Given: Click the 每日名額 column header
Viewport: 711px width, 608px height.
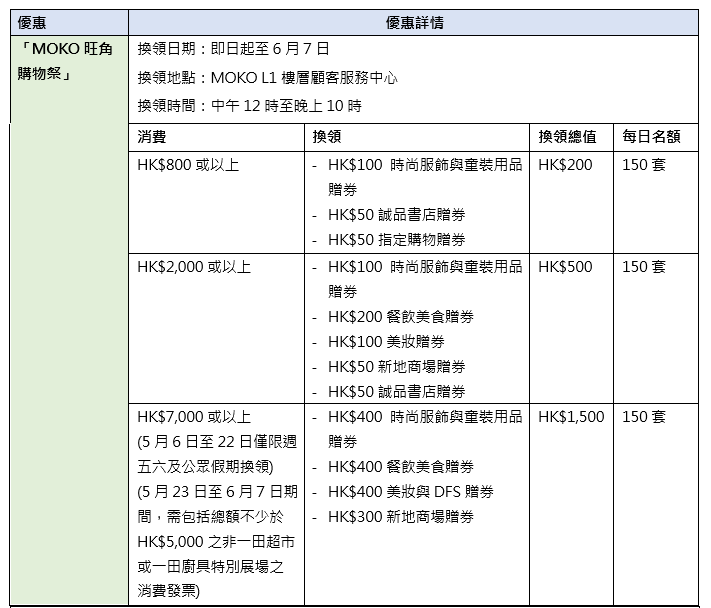Looking at the screenshot, I should tap(651, 137).
